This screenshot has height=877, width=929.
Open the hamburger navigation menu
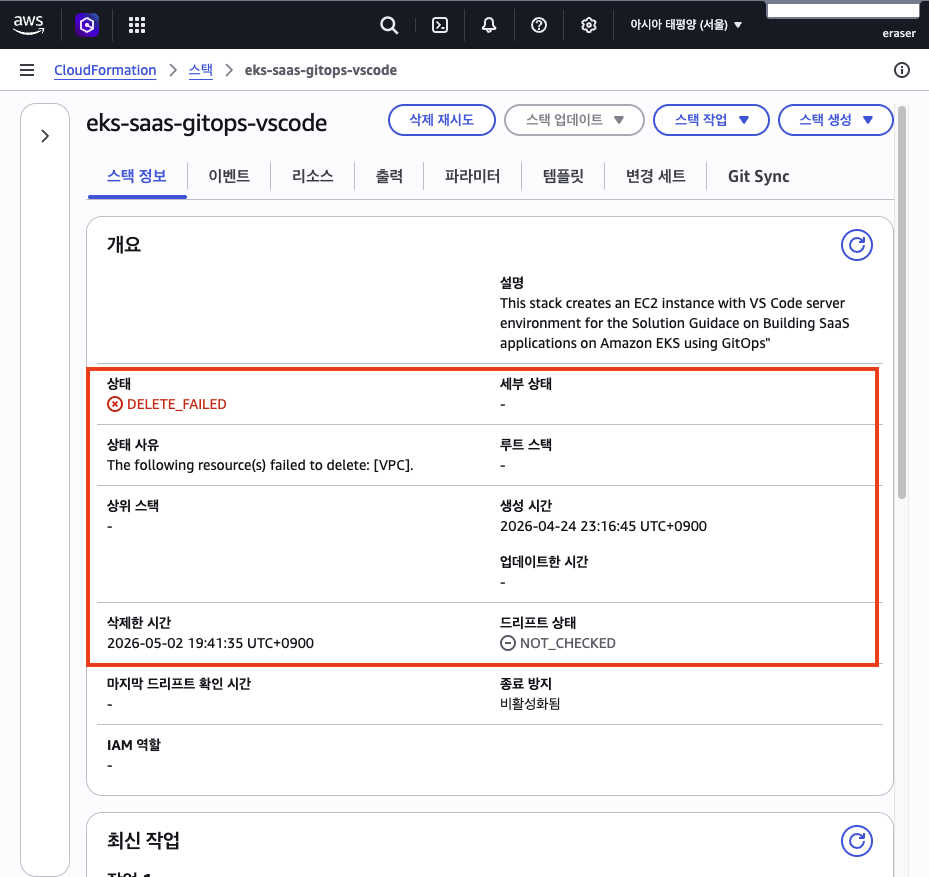[x=27, y=70]
